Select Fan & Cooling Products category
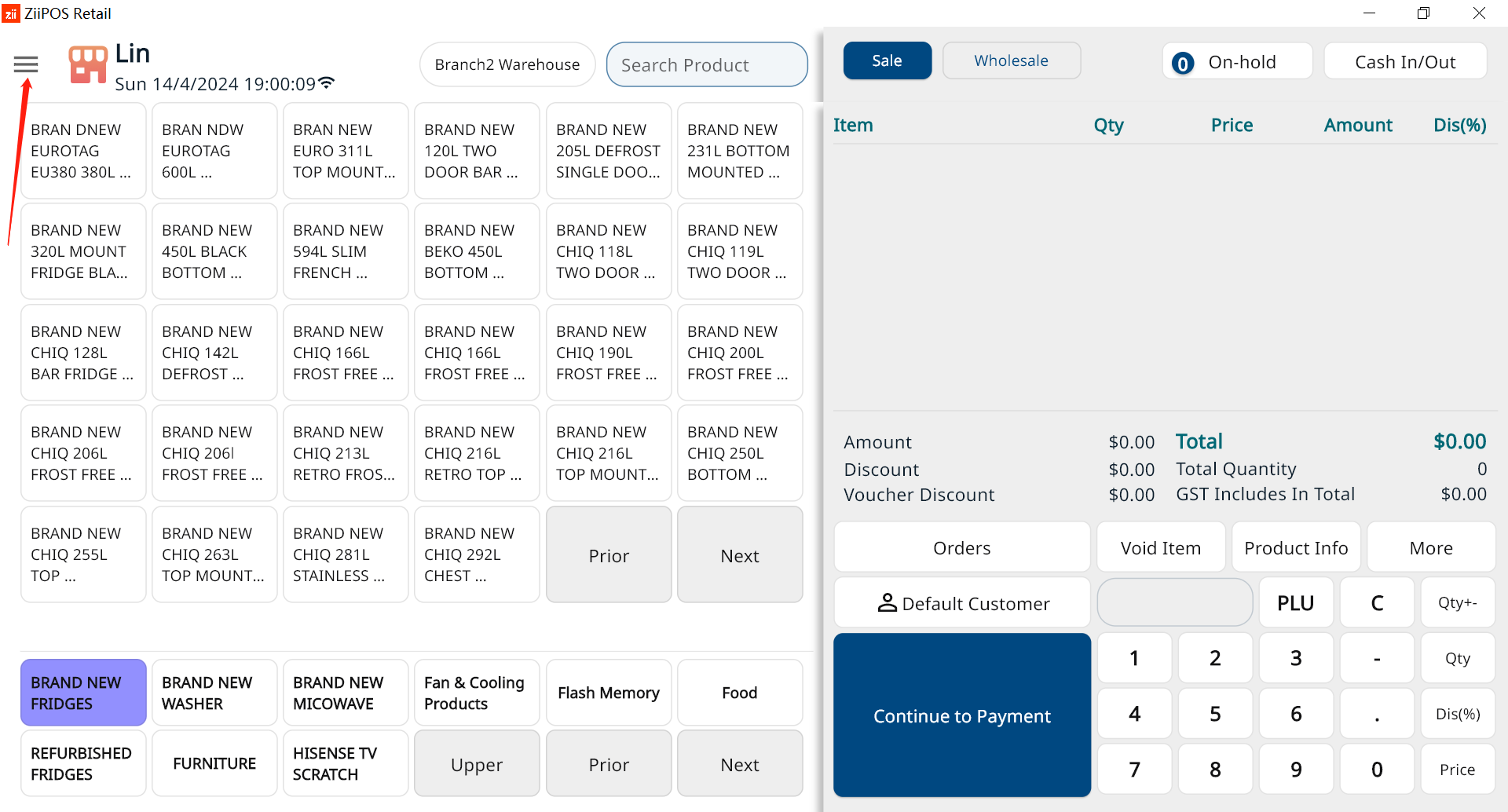 click(477, 693)
